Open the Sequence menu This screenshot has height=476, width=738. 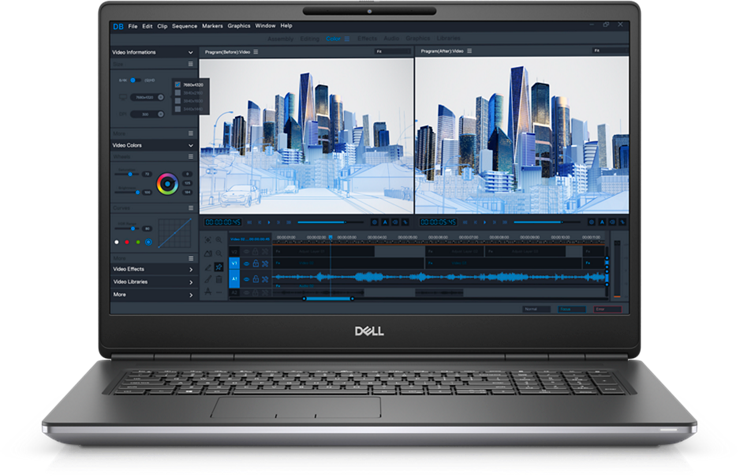[184, 26]
